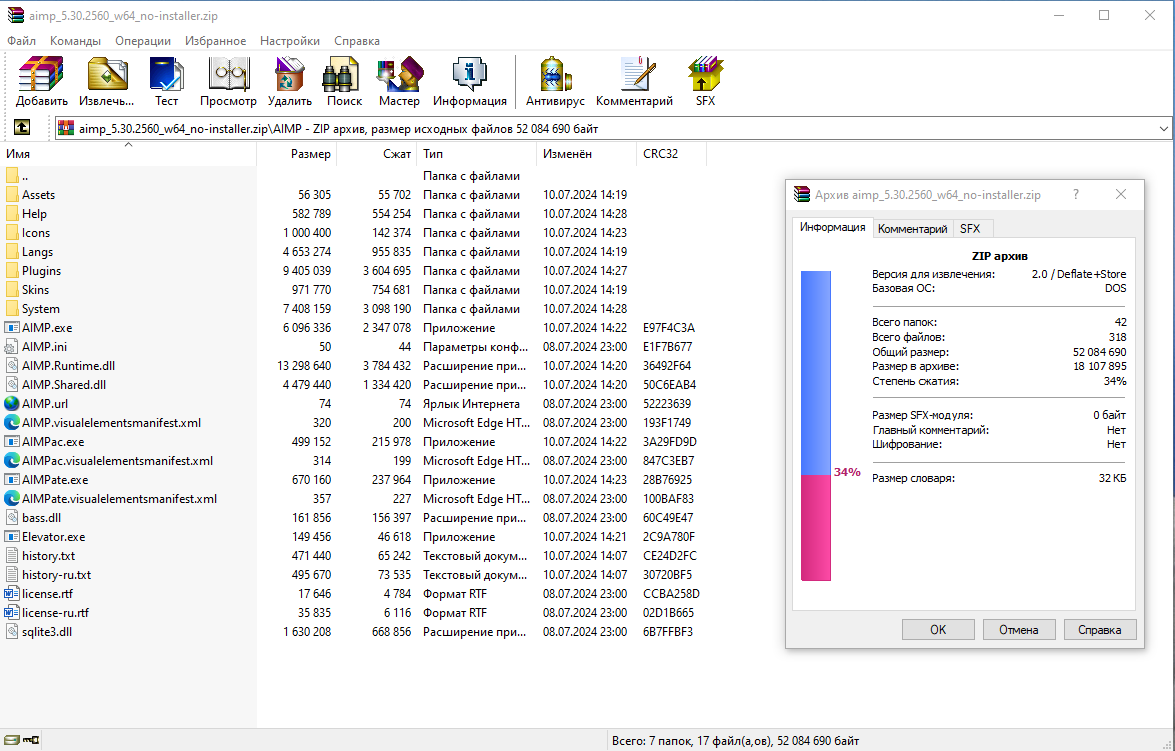The width and height of the screenshot is (1175, 751).
Task: Open the Команды menu
Action: [75, 40]
